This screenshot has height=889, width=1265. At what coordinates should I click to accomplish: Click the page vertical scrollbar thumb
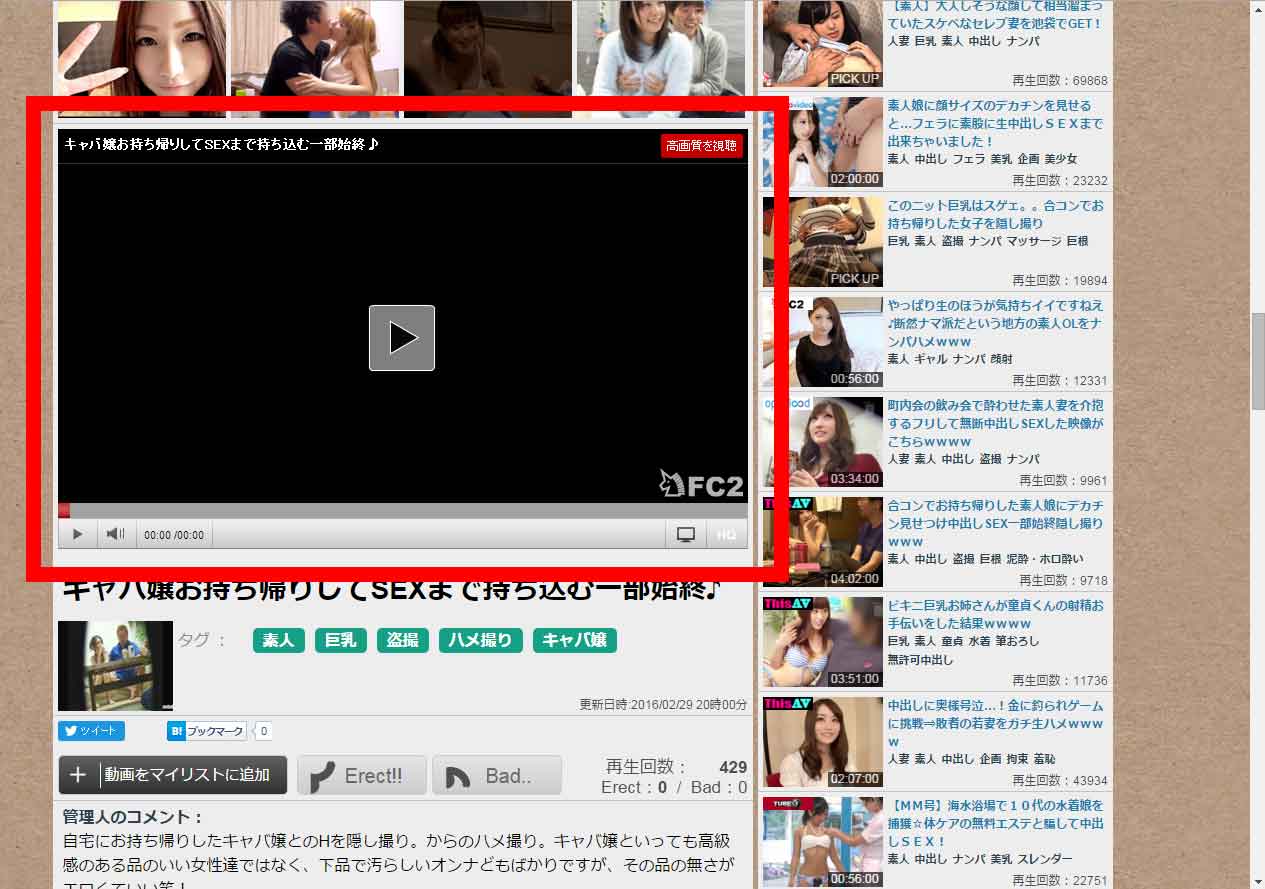tap(1257, 360)
